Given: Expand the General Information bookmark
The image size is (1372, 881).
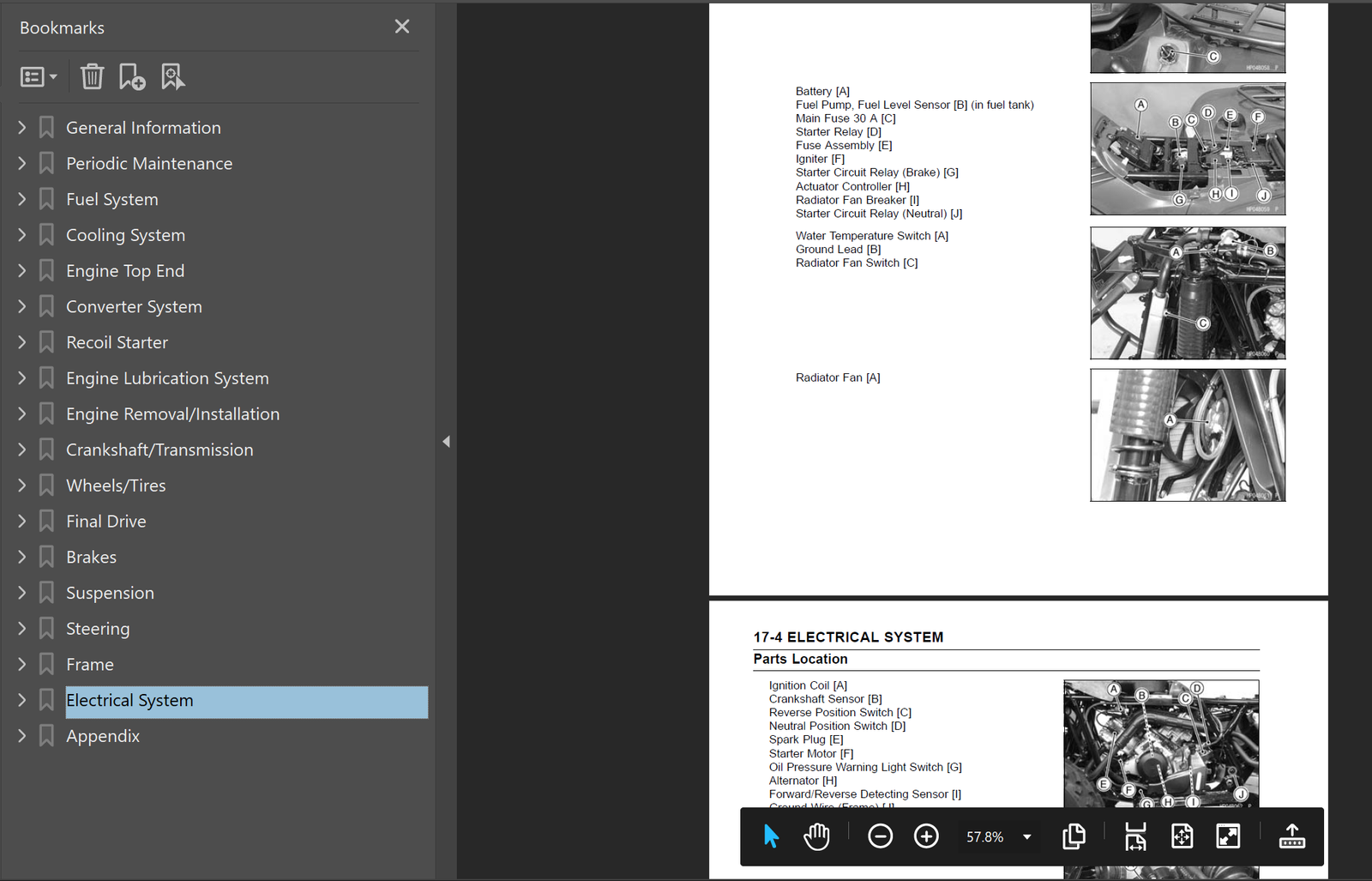Looking at the screenshot, I should pos(22,128).
